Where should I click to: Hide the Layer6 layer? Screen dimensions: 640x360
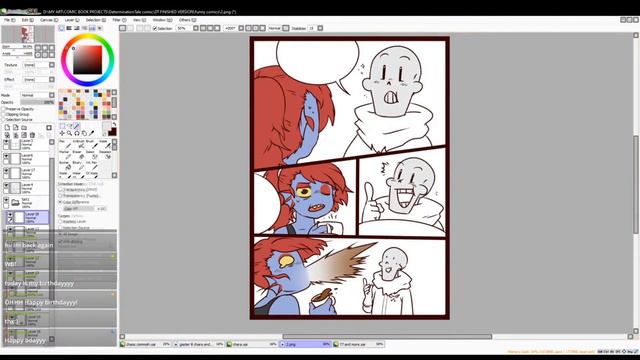click(x=6, y=156)
